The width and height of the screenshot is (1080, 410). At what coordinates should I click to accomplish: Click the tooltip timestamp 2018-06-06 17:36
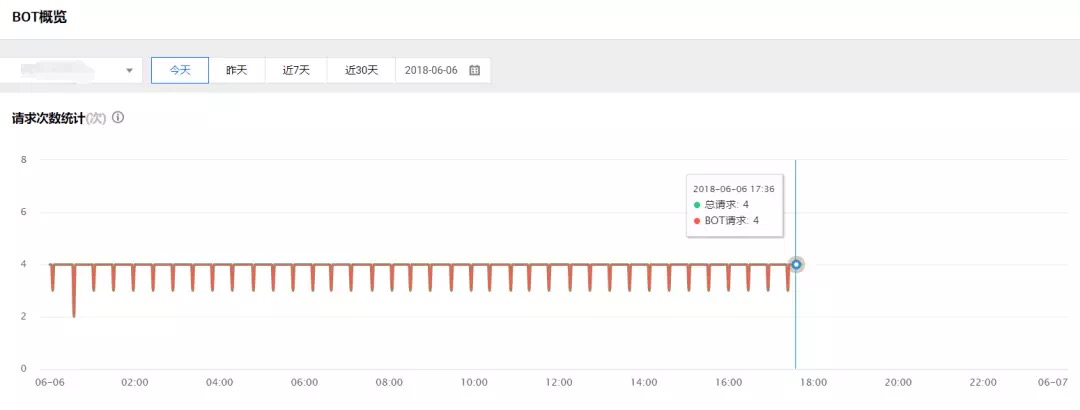coord(734,188)
